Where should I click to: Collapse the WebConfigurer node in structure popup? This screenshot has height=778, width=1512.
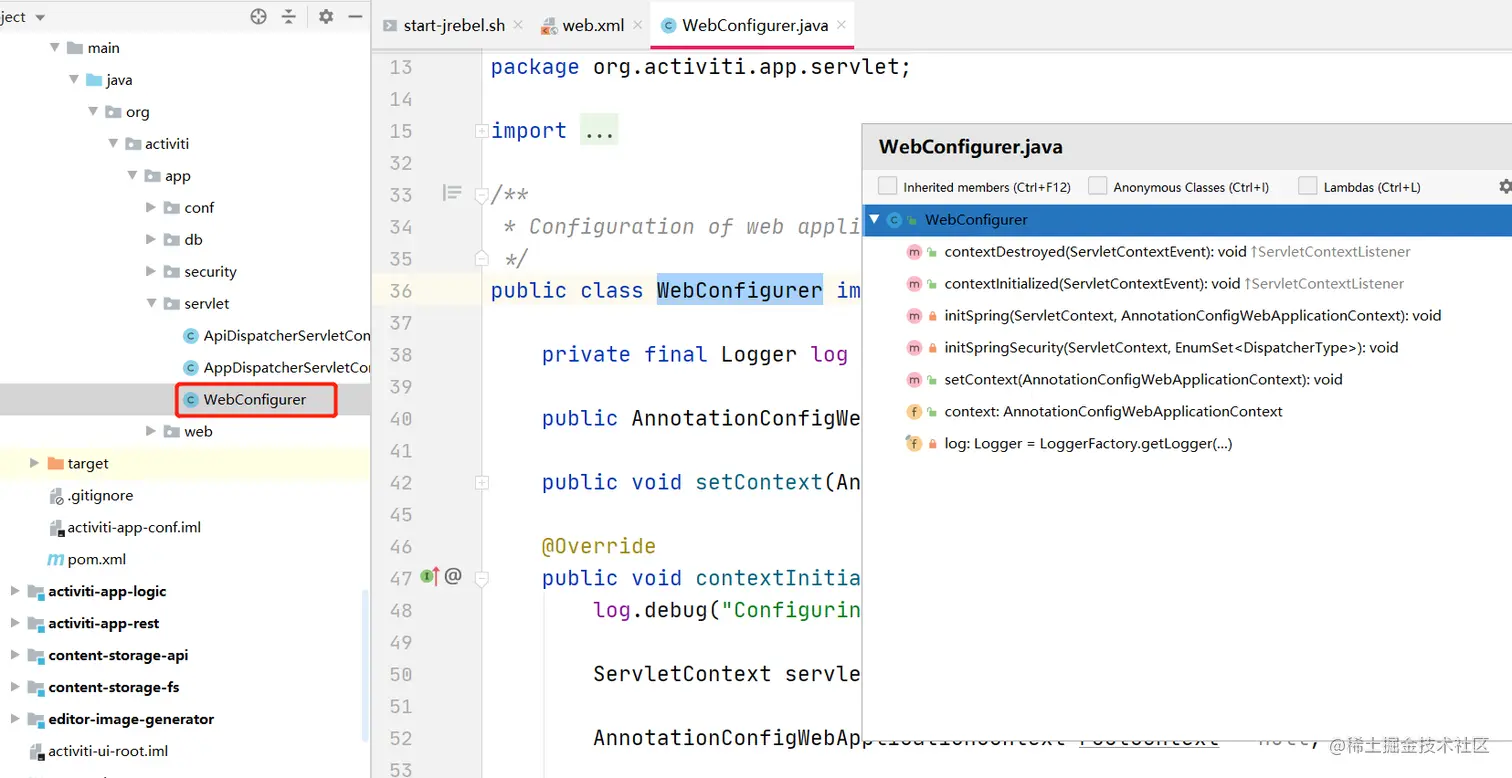[874, 220]
